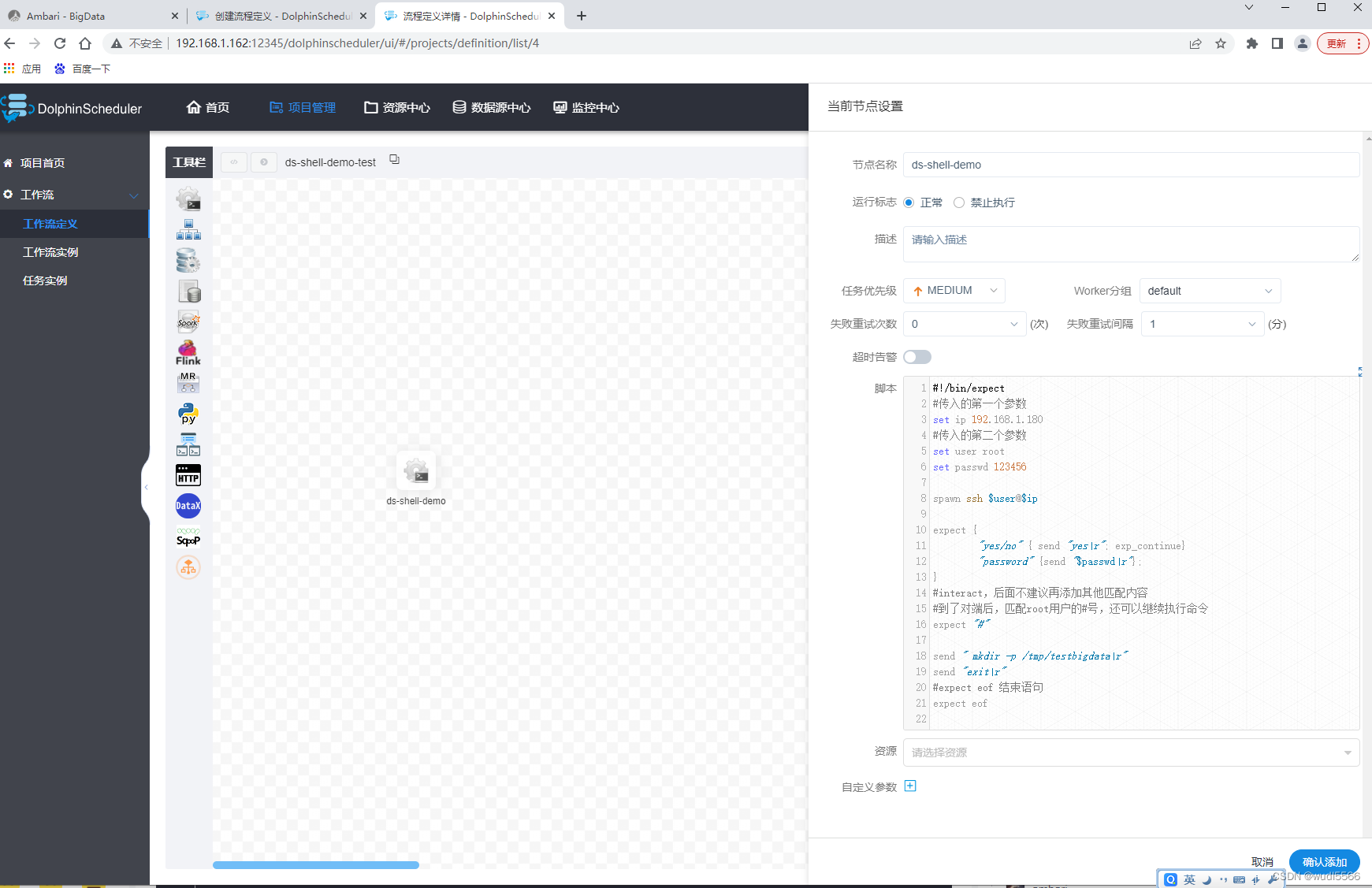Select the SQL task tool
The width and height of the screenshot is (1372, 888).
188,291
